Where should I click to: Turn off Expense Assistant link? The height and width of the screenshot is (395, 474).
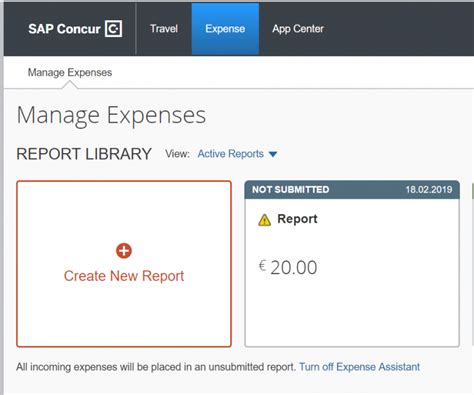(359, 367)
